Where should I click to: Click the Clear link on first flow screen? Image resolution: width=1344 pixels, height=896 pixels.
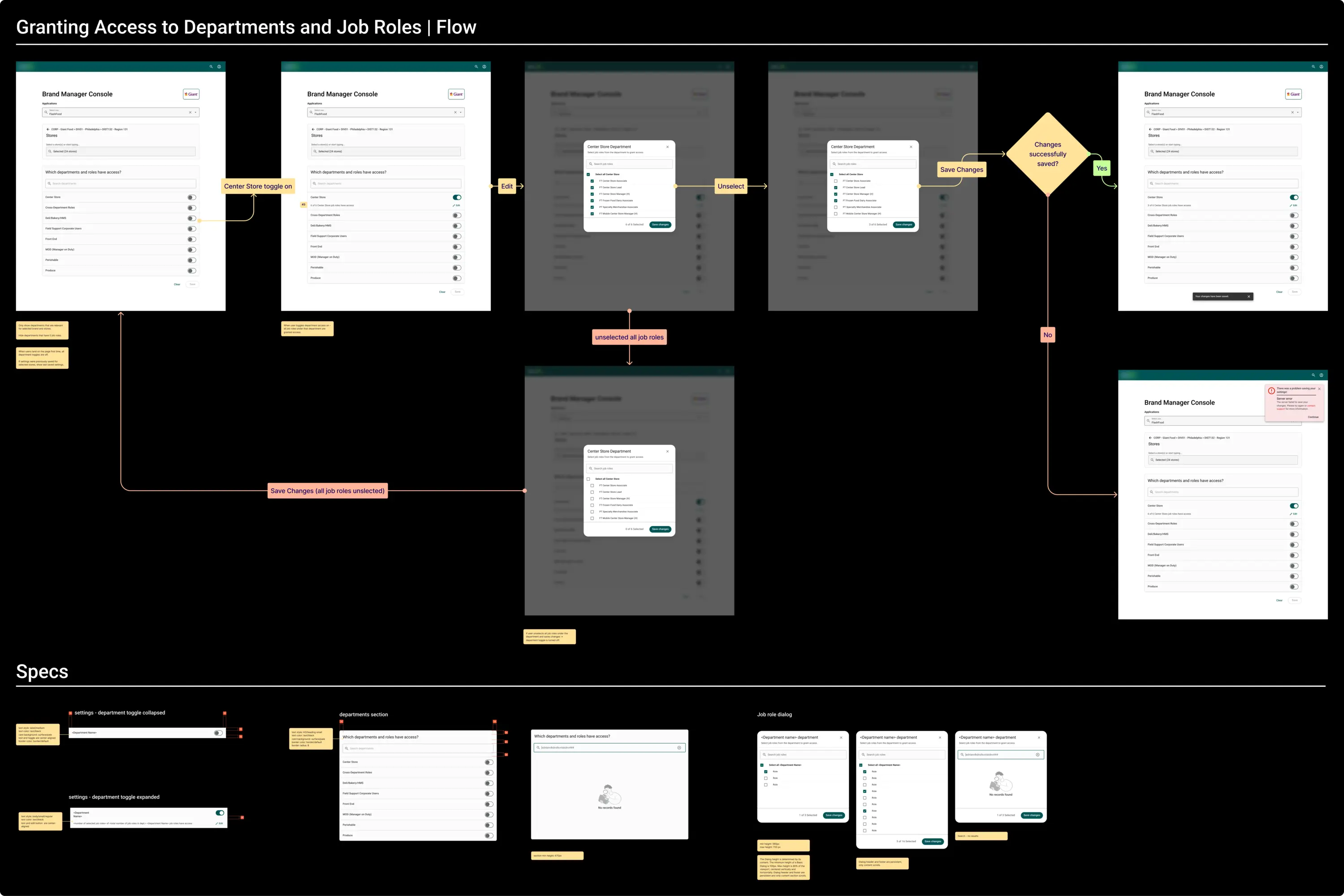tap(177, 284)
